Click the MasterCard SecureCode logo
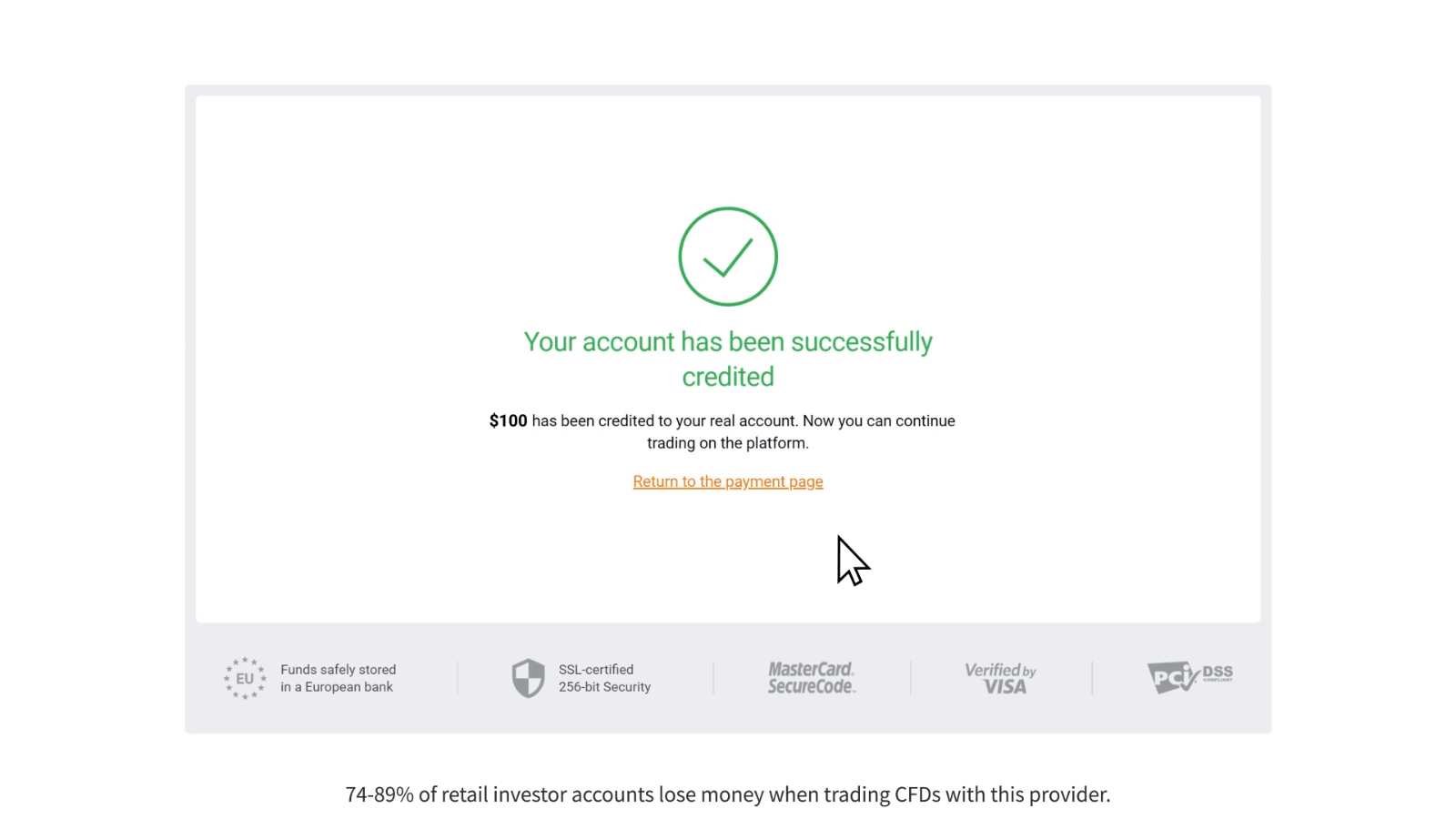 click(811, 678)
